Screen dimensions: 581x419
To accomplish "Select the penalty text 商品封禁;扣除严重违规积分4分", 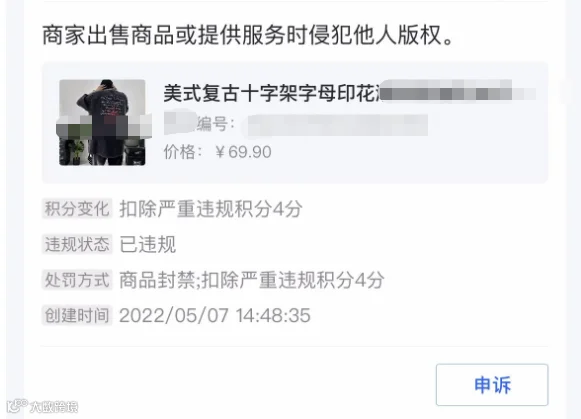I will click(252, 280).
